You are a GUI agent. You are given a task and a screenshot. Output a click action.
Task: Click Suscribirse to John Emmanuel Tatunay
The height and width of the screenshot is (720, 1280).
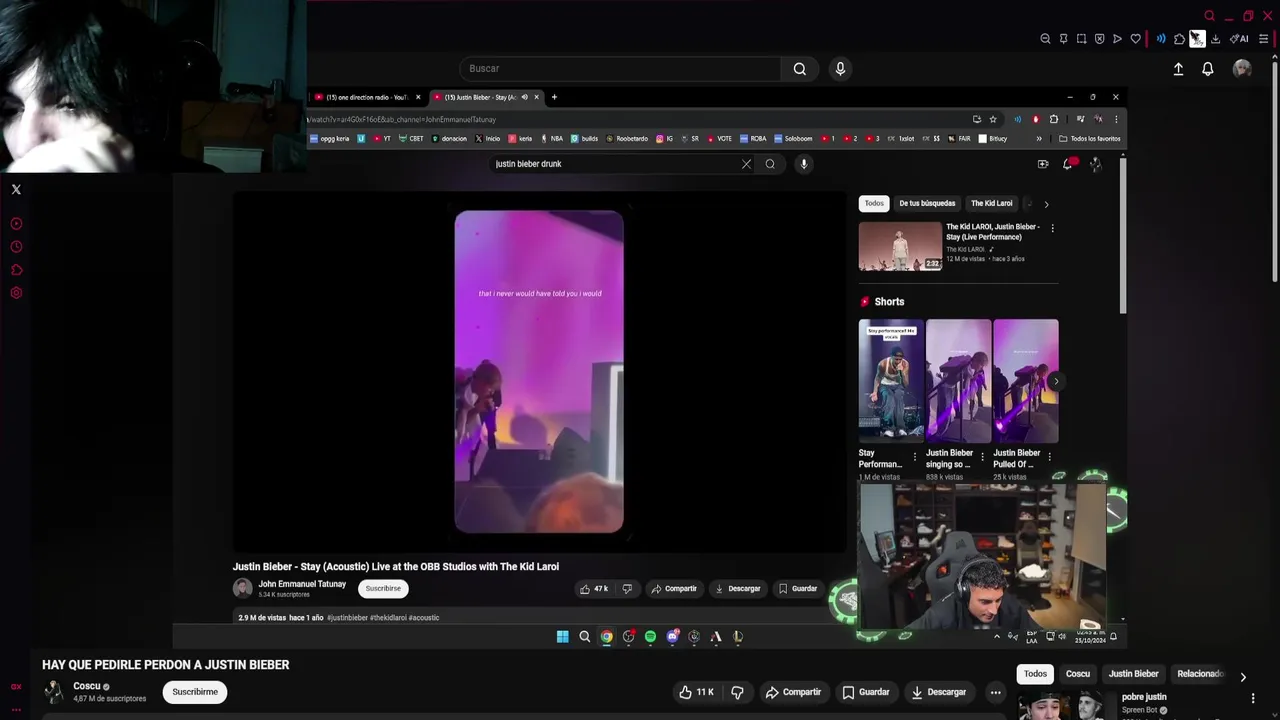coord(383,589)
